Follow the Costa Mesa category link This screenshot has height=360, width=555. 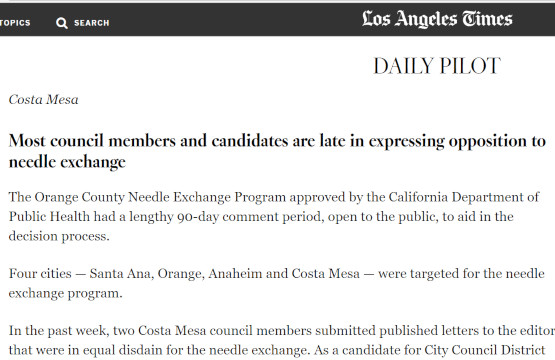[x=44, y=99]
